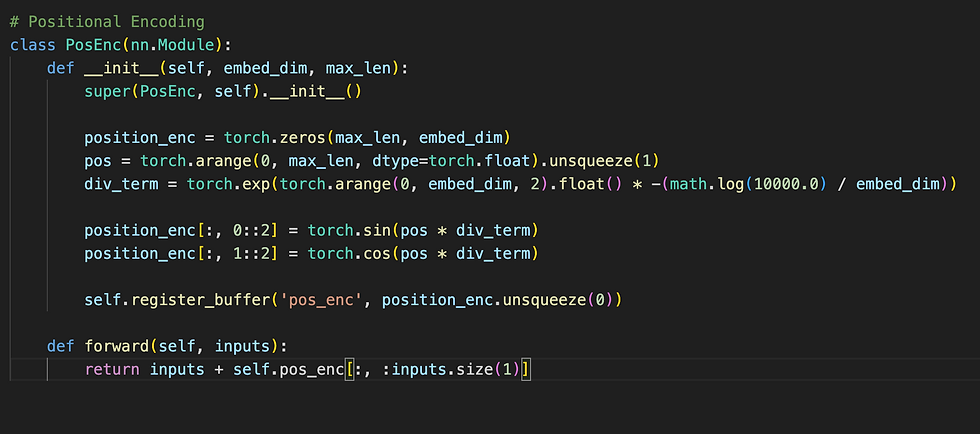The width and height of the screenshot is (980, 434).
Task: Click 'zeros' in torch.zeros call
Action: tap(302, 138)
